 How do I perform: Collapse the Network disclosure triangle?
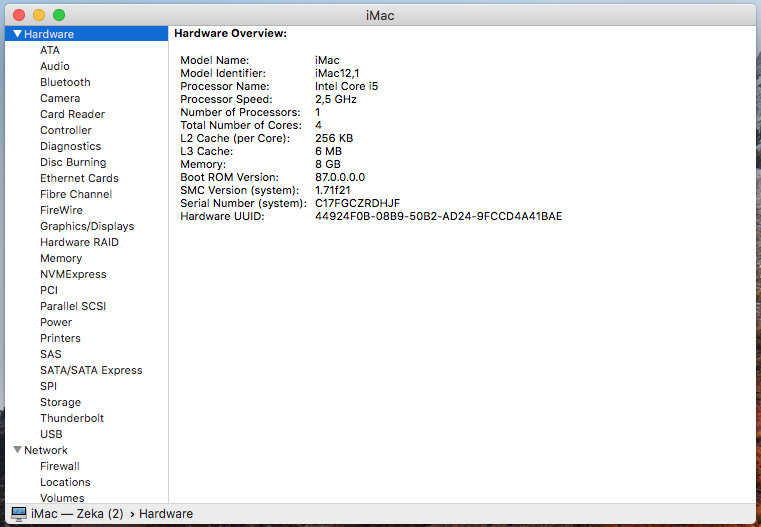(17, 450)
